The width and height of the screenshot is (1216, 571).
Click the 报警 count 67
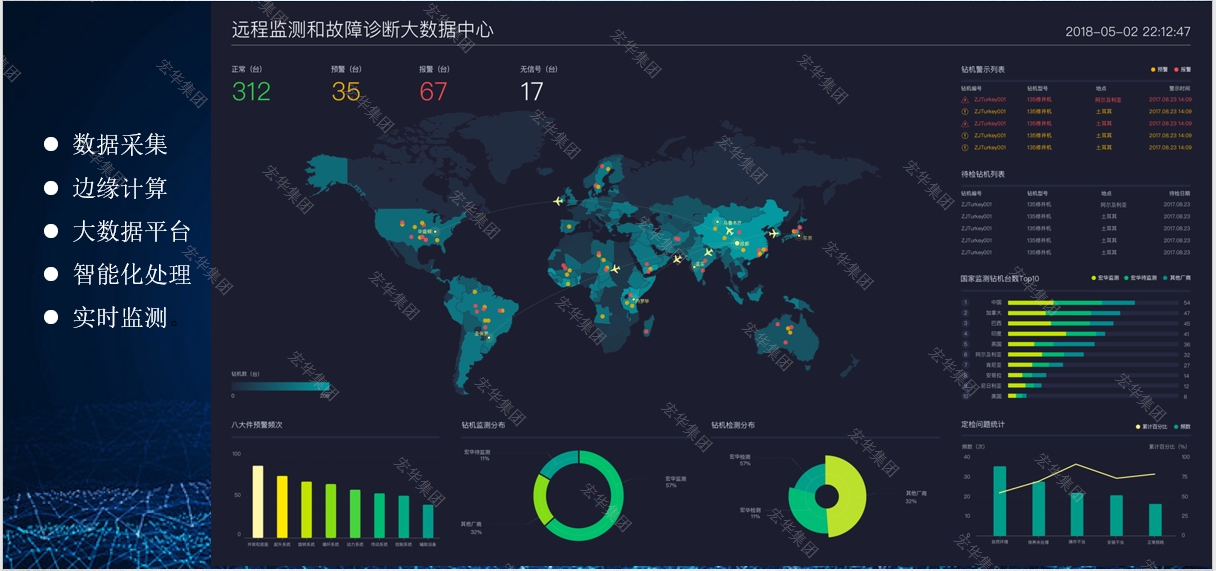pos(433,92)
